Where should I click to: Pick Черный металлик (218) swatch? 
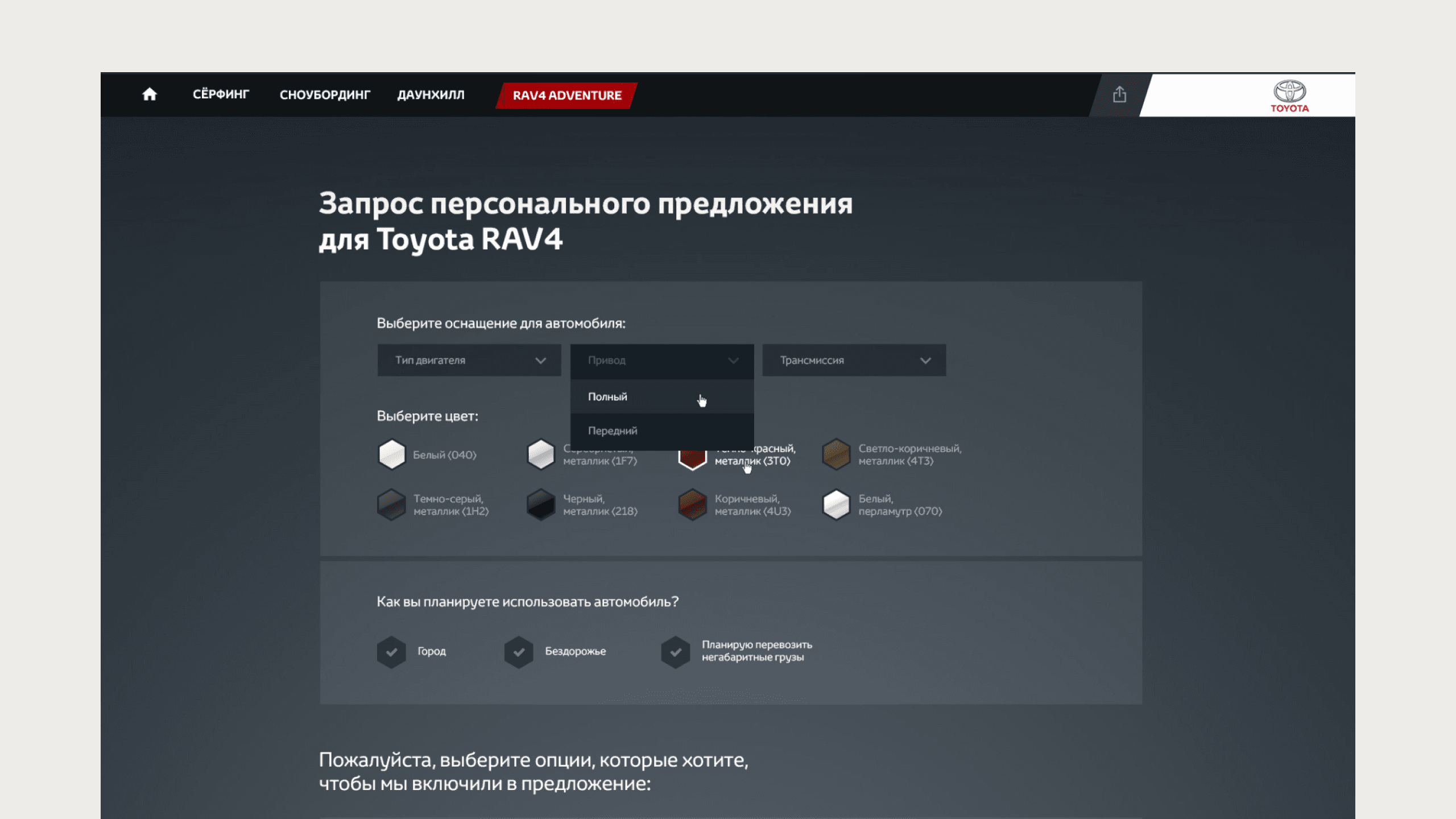[541, 504]
